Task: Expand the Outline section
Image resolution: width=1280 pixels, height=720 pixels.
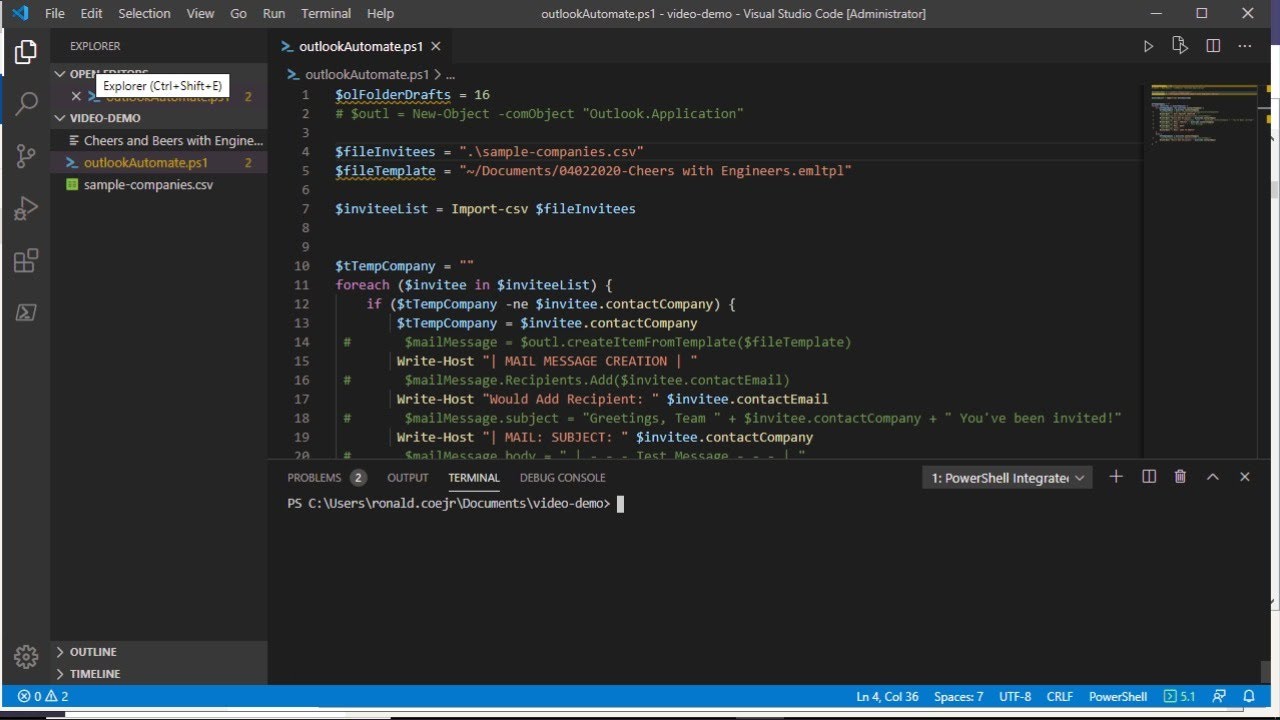Action: (160, 652)
